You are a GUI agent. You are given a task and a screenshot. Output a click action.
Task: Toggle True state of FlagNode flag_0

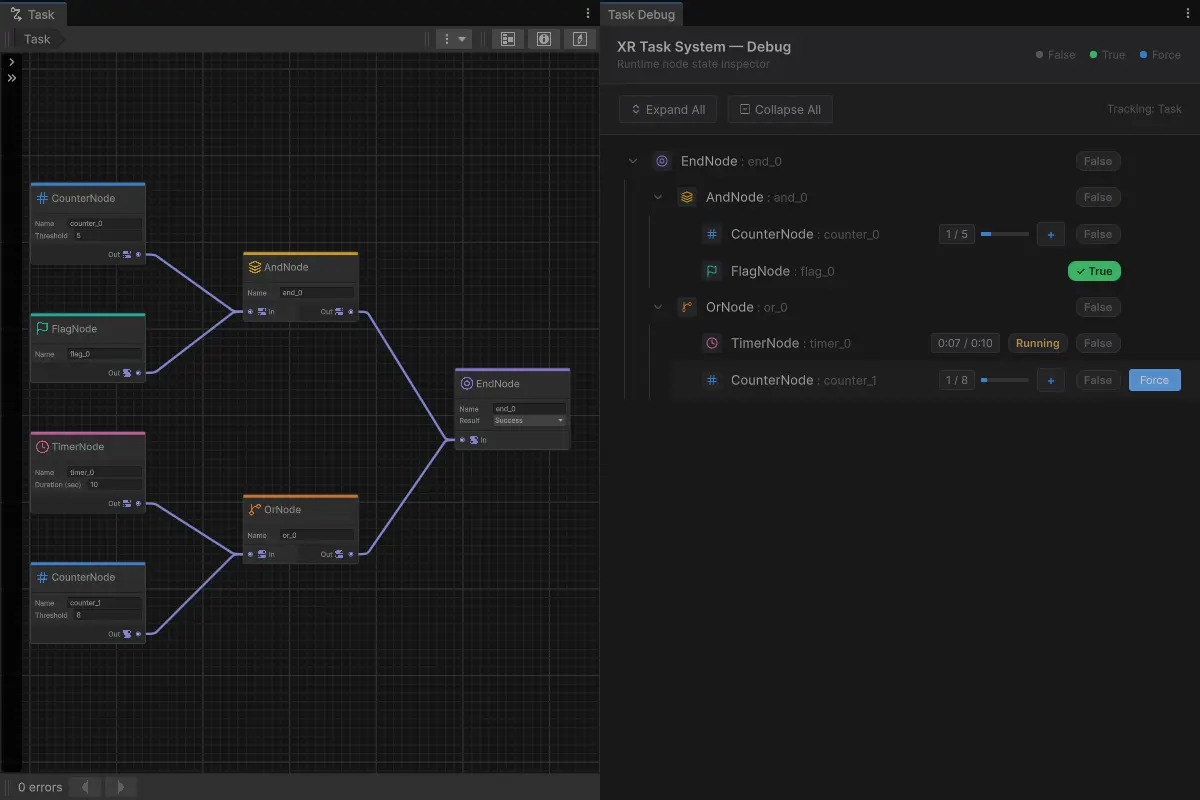click(1094, 271)
